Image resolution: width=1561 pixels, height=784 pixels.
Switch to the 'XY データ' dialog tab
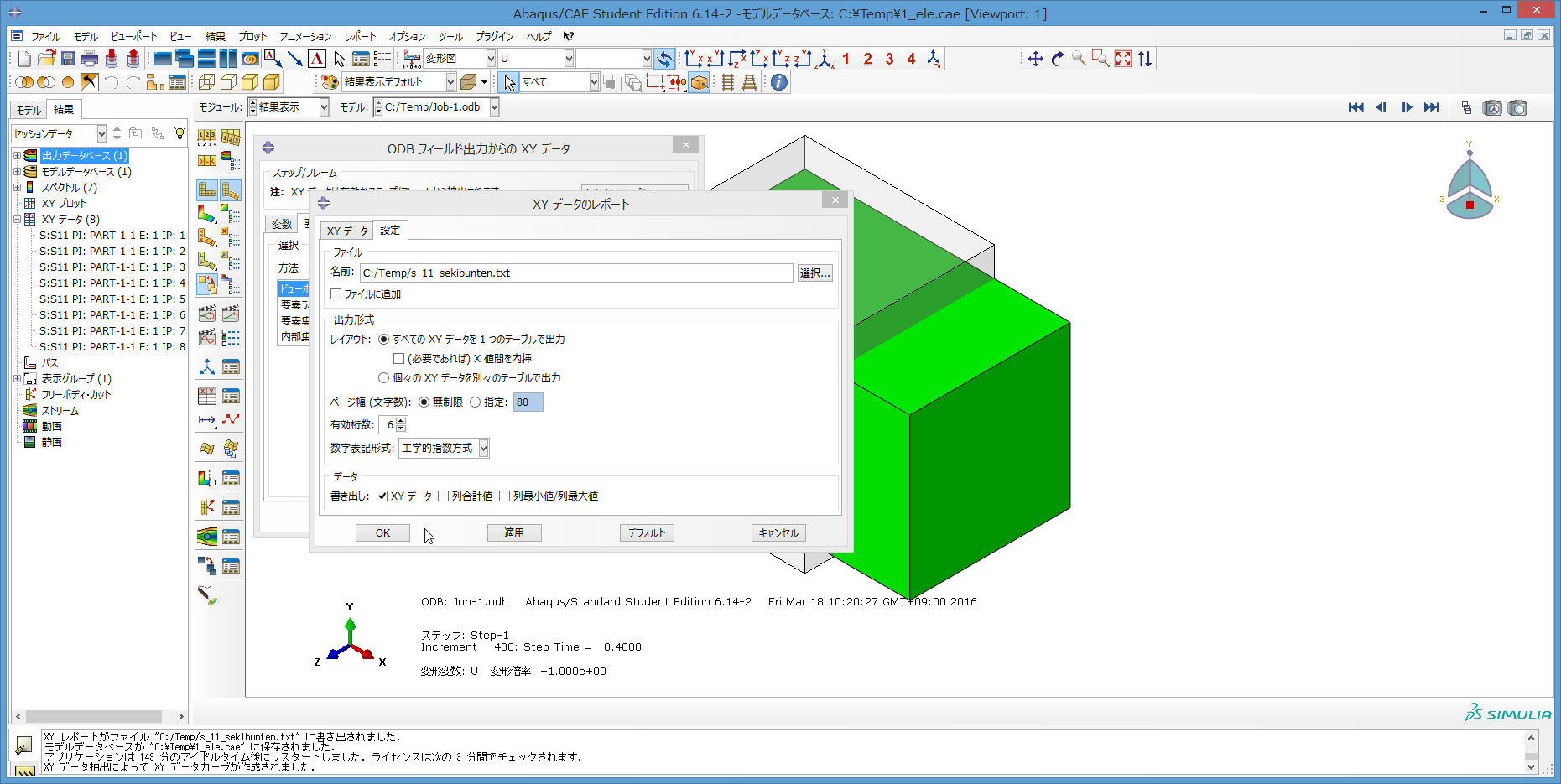347,231
